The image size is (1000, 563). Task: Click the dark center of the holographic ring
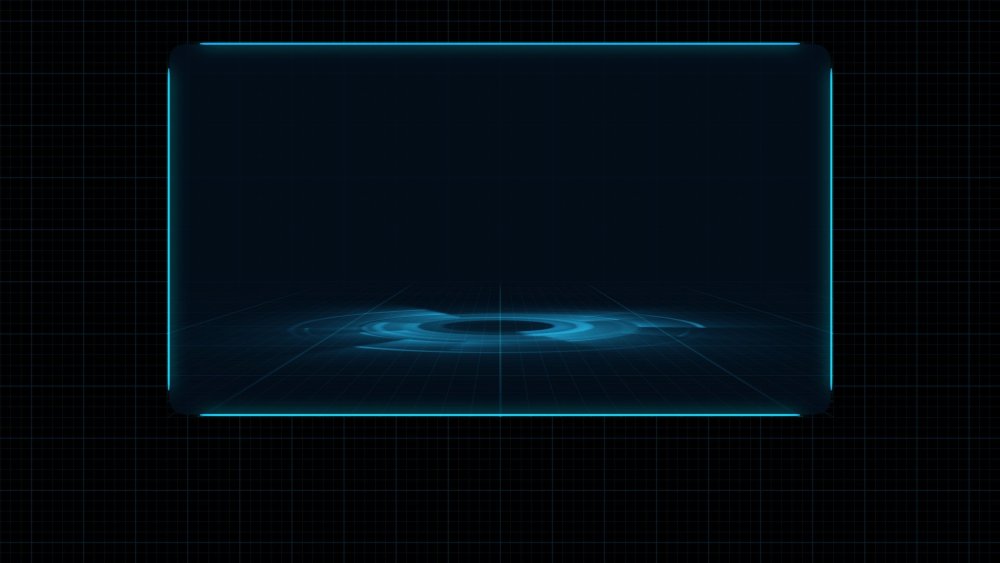point(500,326)
